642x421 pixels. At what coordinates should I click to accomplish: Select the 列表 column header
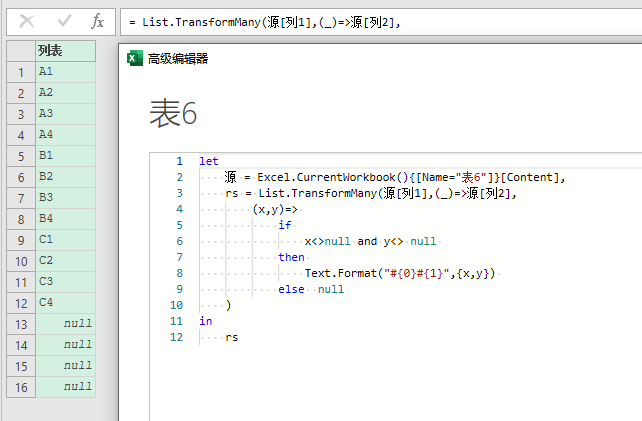pyautogui.click(x=66, y=51)
